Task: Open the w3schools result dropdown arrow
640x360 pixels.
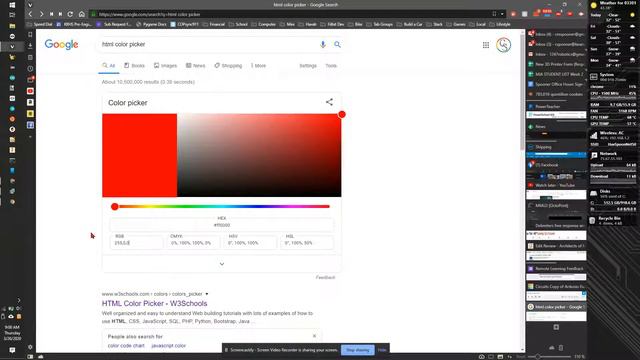Action: click(207, 294)
